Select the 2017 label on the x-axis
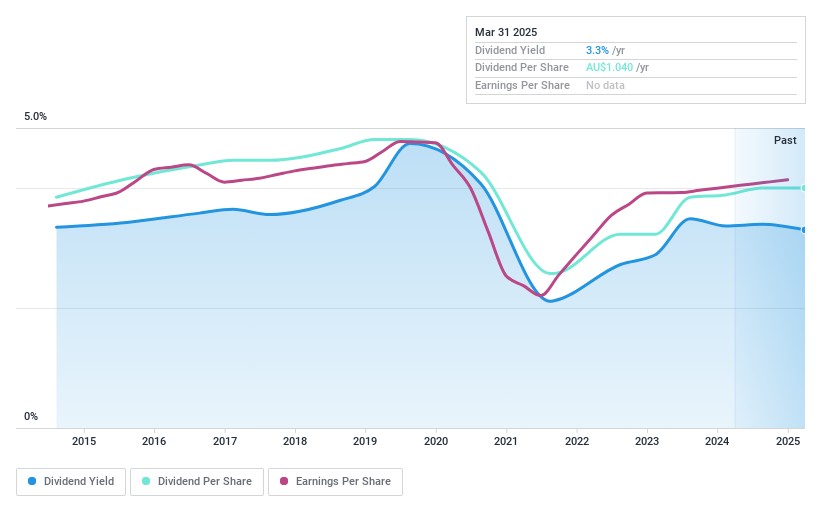 point(225,441)
